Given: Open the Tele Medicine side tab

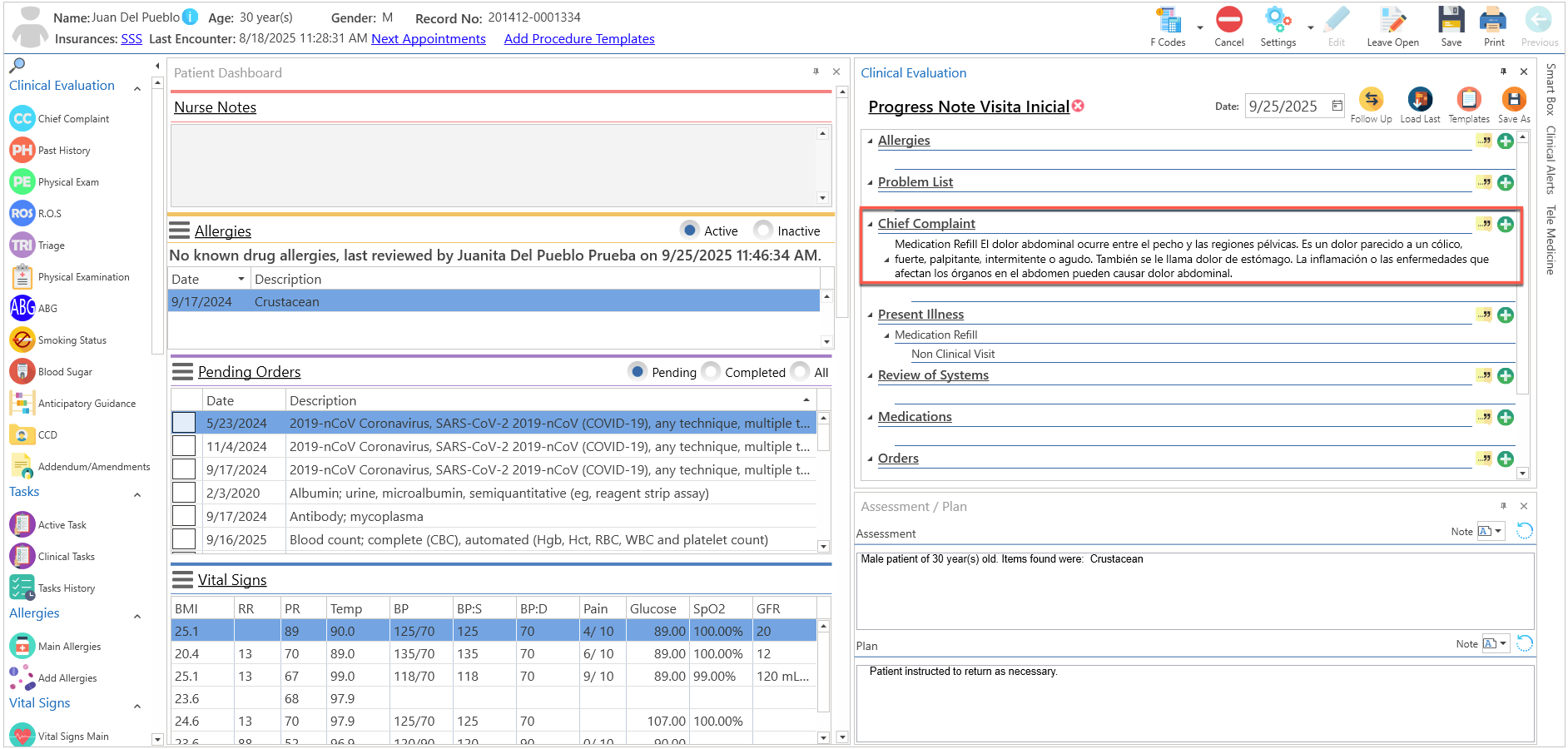Looking at the screenshot, I should pos(1551,240).
